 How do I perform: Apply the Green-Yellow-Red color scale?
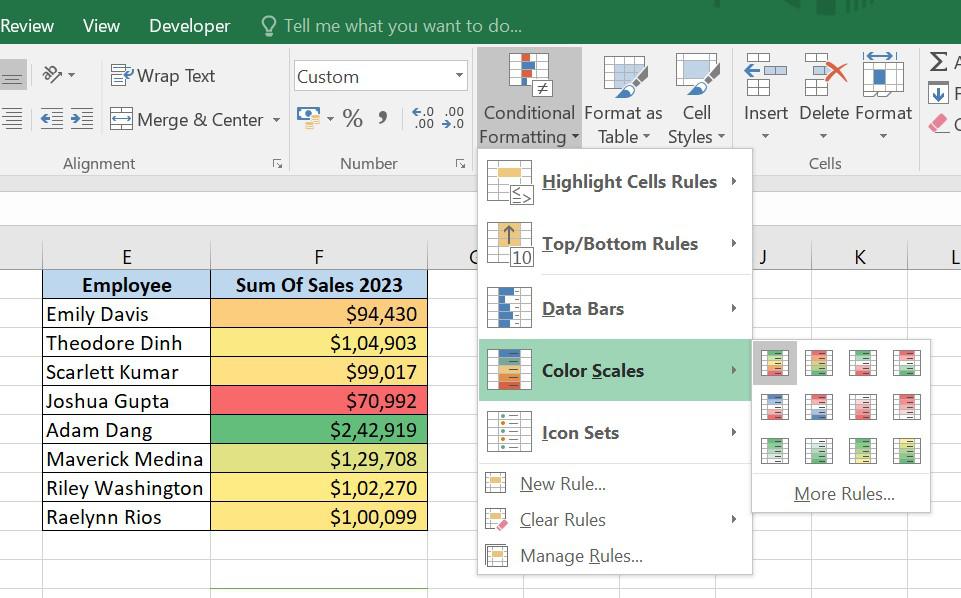point(775,362)
